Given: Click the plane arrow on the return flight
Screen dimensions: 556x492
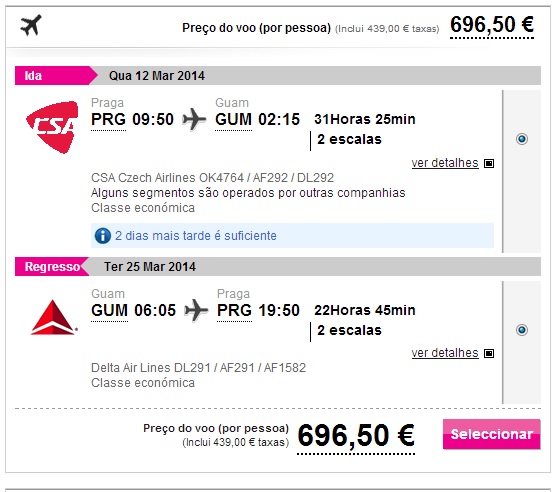Looking at the screenshot, I should 196,310.
